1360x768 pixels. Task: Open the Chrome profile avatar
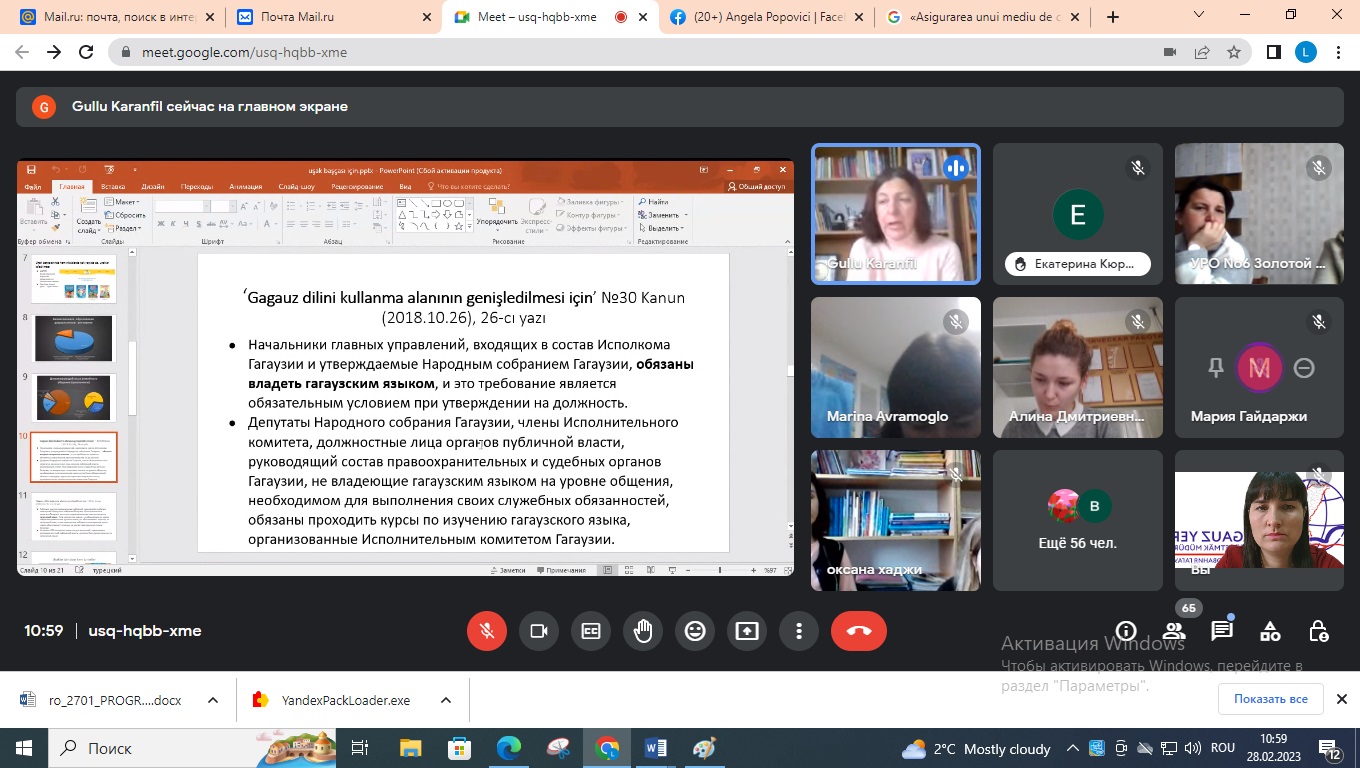(1306, 52)
